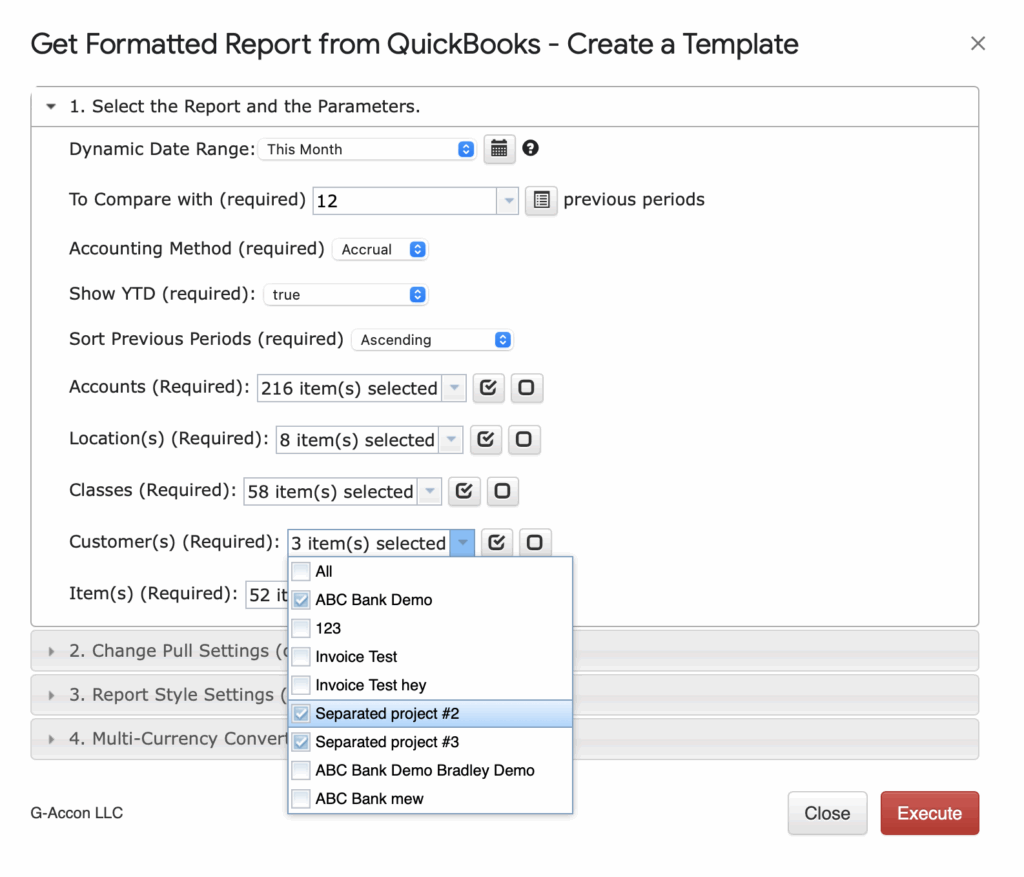
Task: Click the help question mark icon
Action: 531,148
